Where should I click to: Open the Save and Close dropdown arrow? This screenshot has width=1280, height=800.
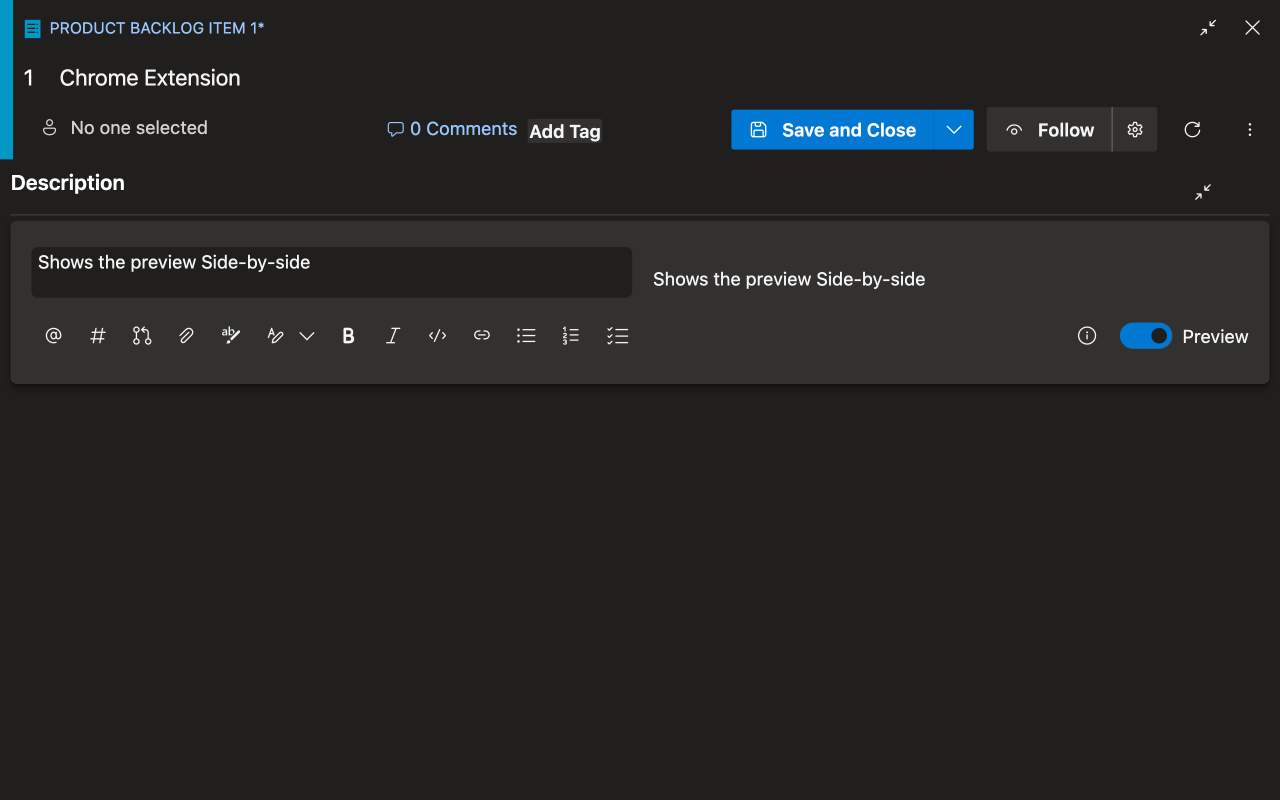point(954,130)
